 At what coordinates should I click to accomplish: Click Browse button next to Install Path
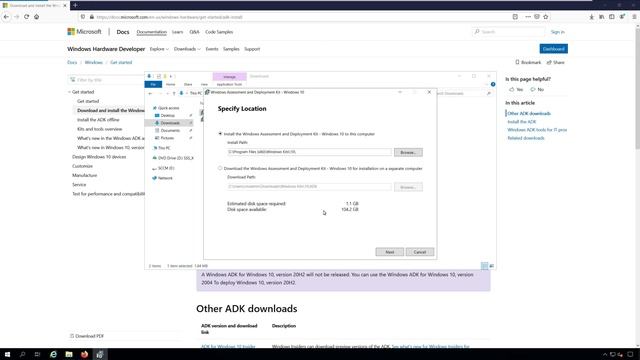coord(408,152)
